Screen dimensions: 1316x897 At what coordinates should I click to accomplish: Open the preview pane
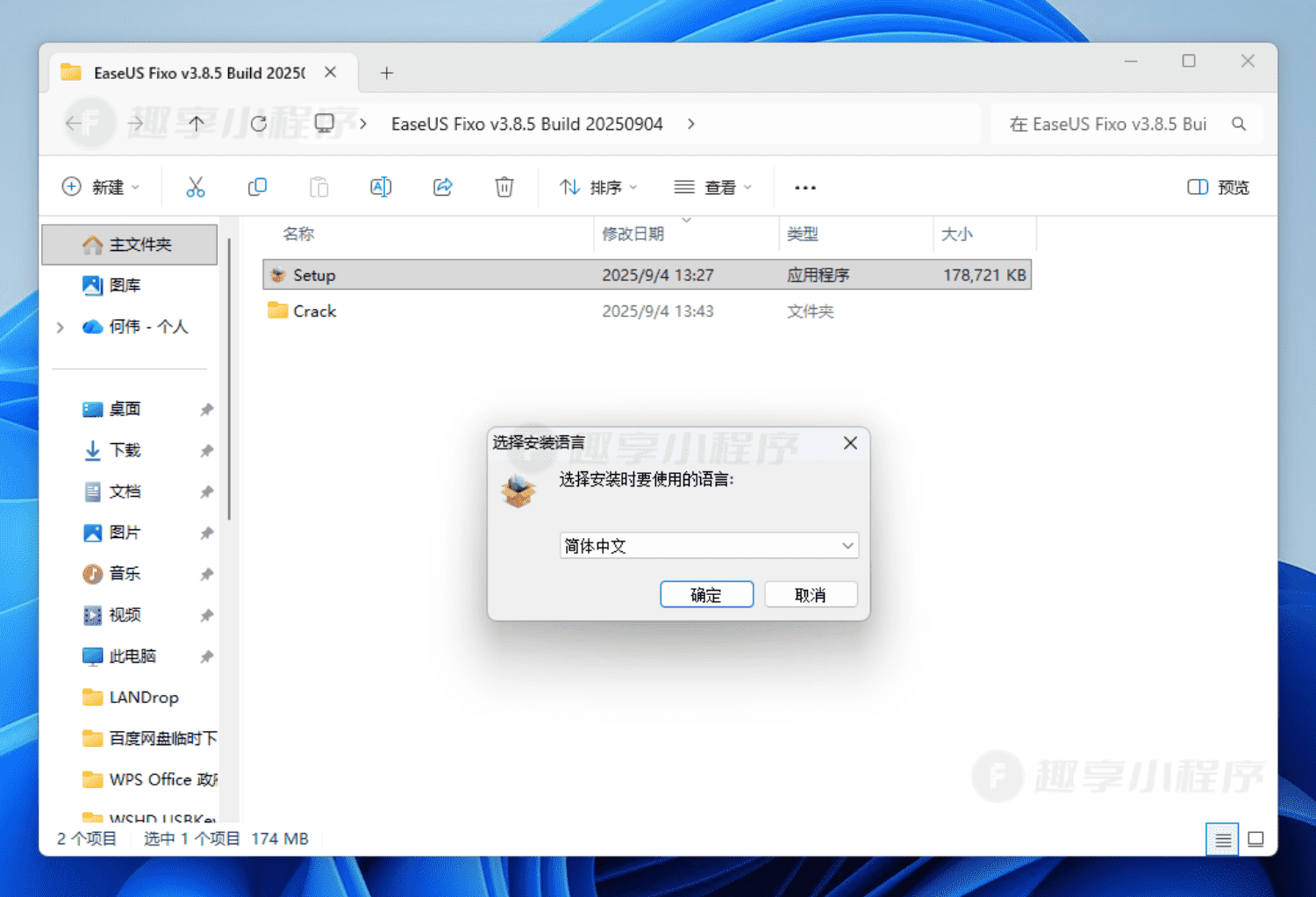click(x=1218, y=186)
